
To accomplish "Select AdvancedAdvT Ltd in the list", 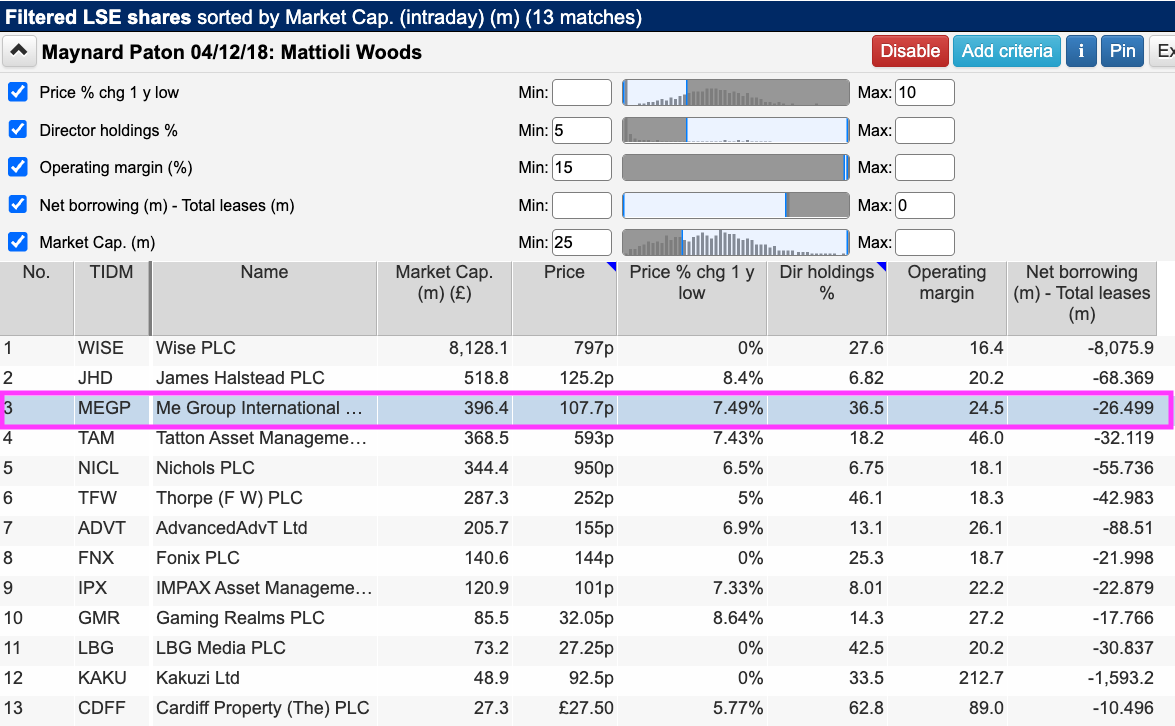I will coord(232,528).
